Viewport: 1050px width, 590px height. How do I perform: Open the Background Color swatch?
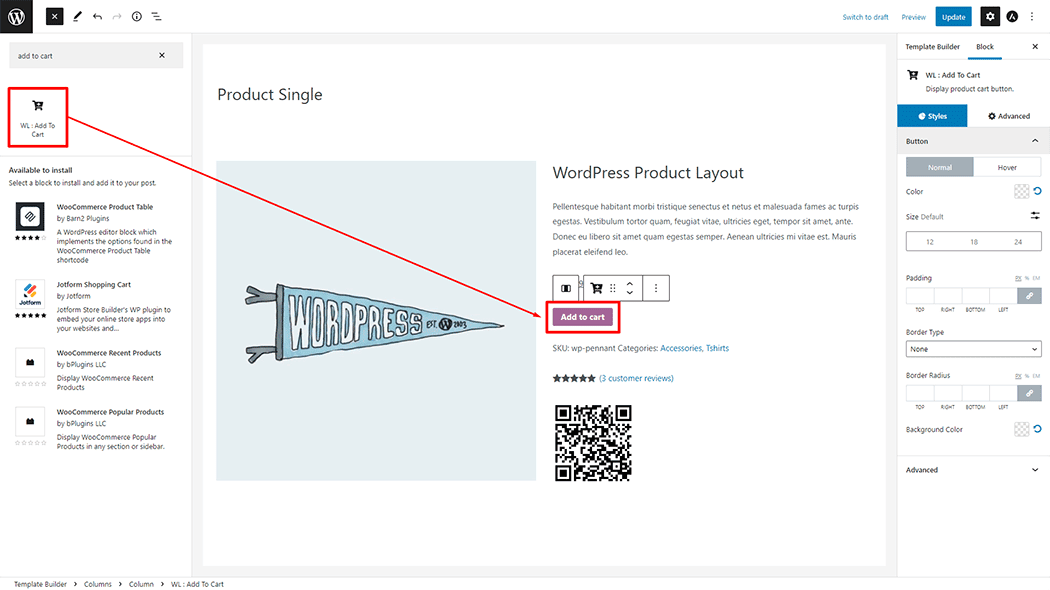(1021, 429)
